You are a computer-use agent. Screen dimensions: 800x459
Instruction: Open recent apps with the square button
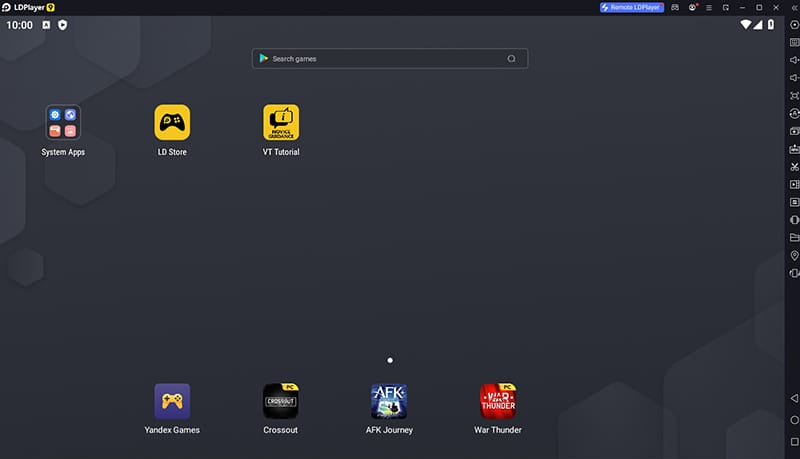pyautogui.click(x=794, y=442)
